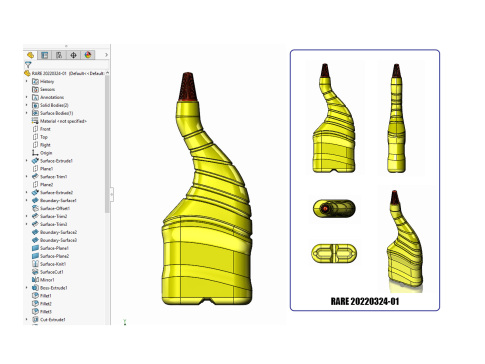The width and height of the screenshot is (485, 364).
Task: Open the DisplayManager color-wheel tab
Action: click(88, 55)
